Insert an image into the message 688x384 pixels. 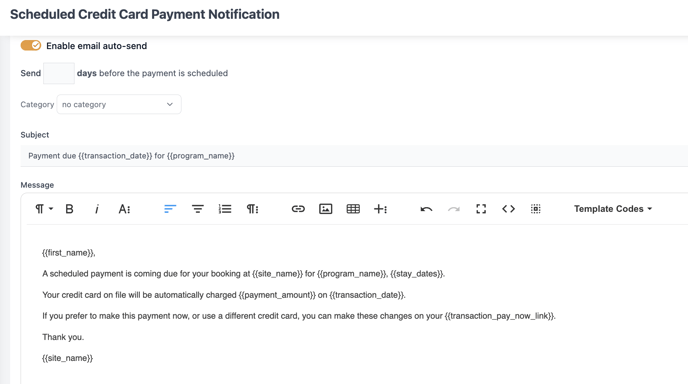[325, 209]
